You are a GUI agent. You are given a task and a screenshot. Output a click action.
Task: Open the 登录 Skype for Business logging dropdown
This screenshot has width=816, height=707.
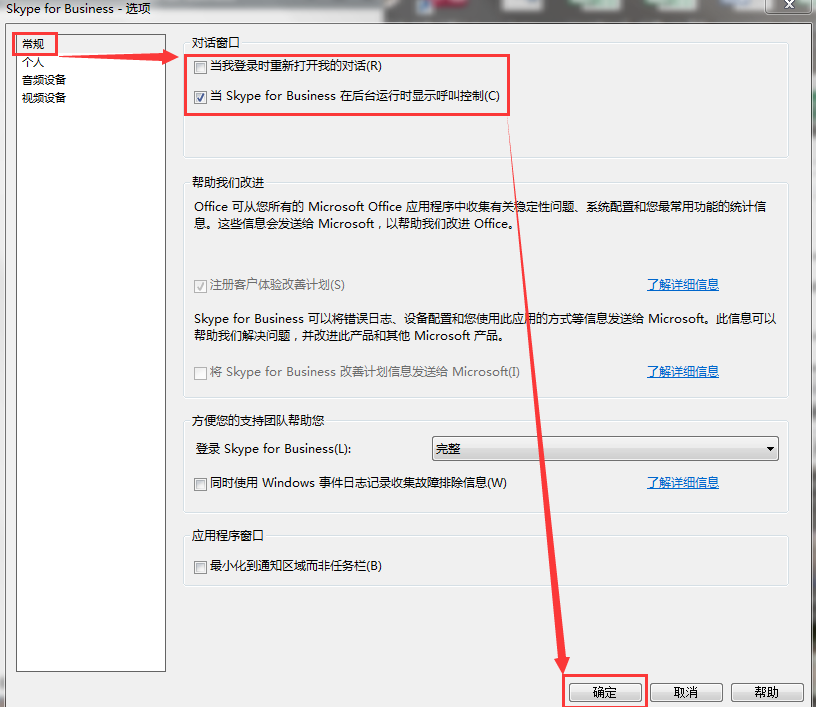tap(605, 448)
